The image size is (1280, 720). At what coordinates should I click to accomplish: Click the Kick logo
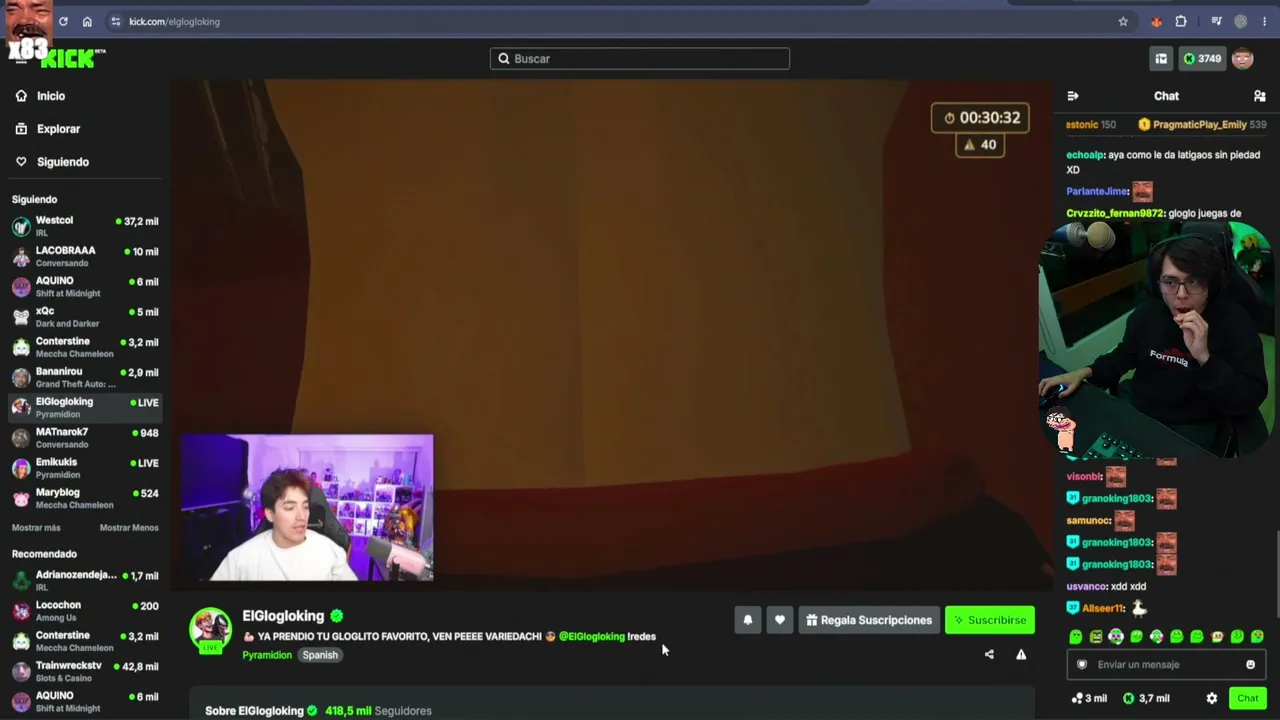click(x=70, y=59)
